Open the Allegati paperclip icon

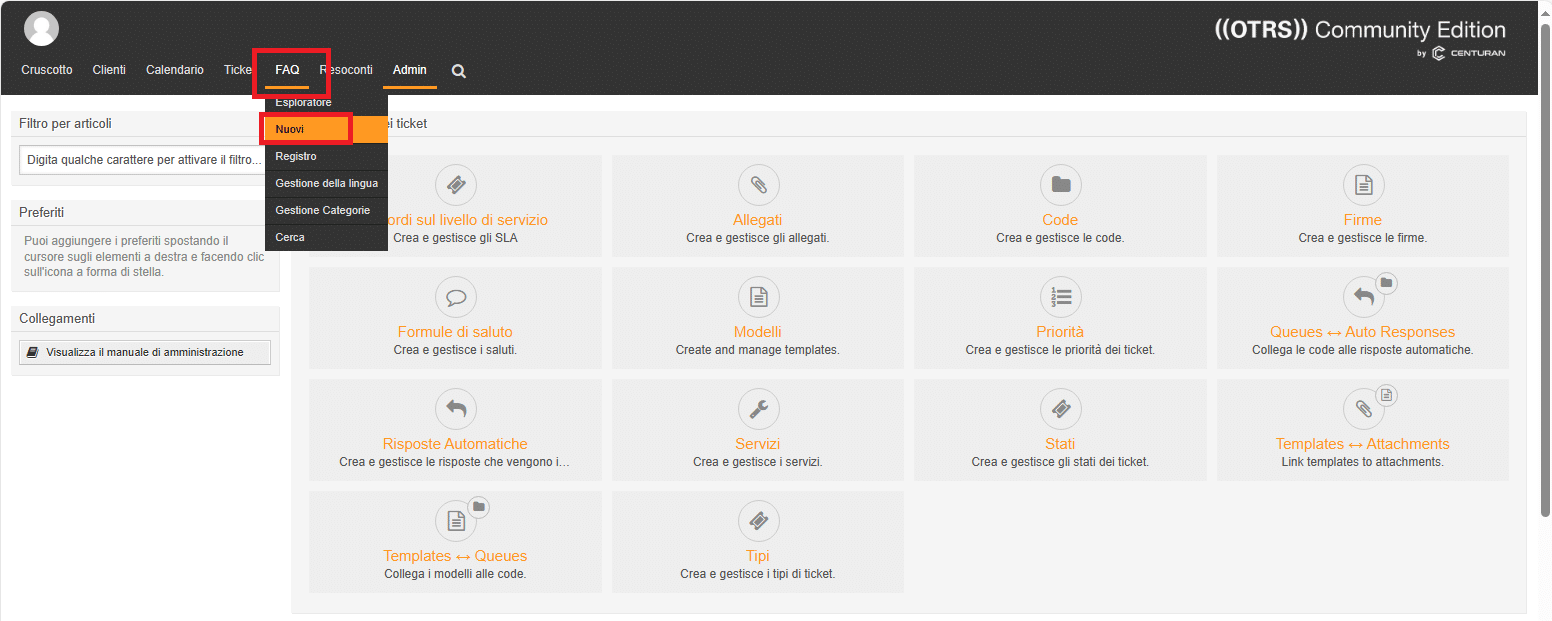coord(758,185)
